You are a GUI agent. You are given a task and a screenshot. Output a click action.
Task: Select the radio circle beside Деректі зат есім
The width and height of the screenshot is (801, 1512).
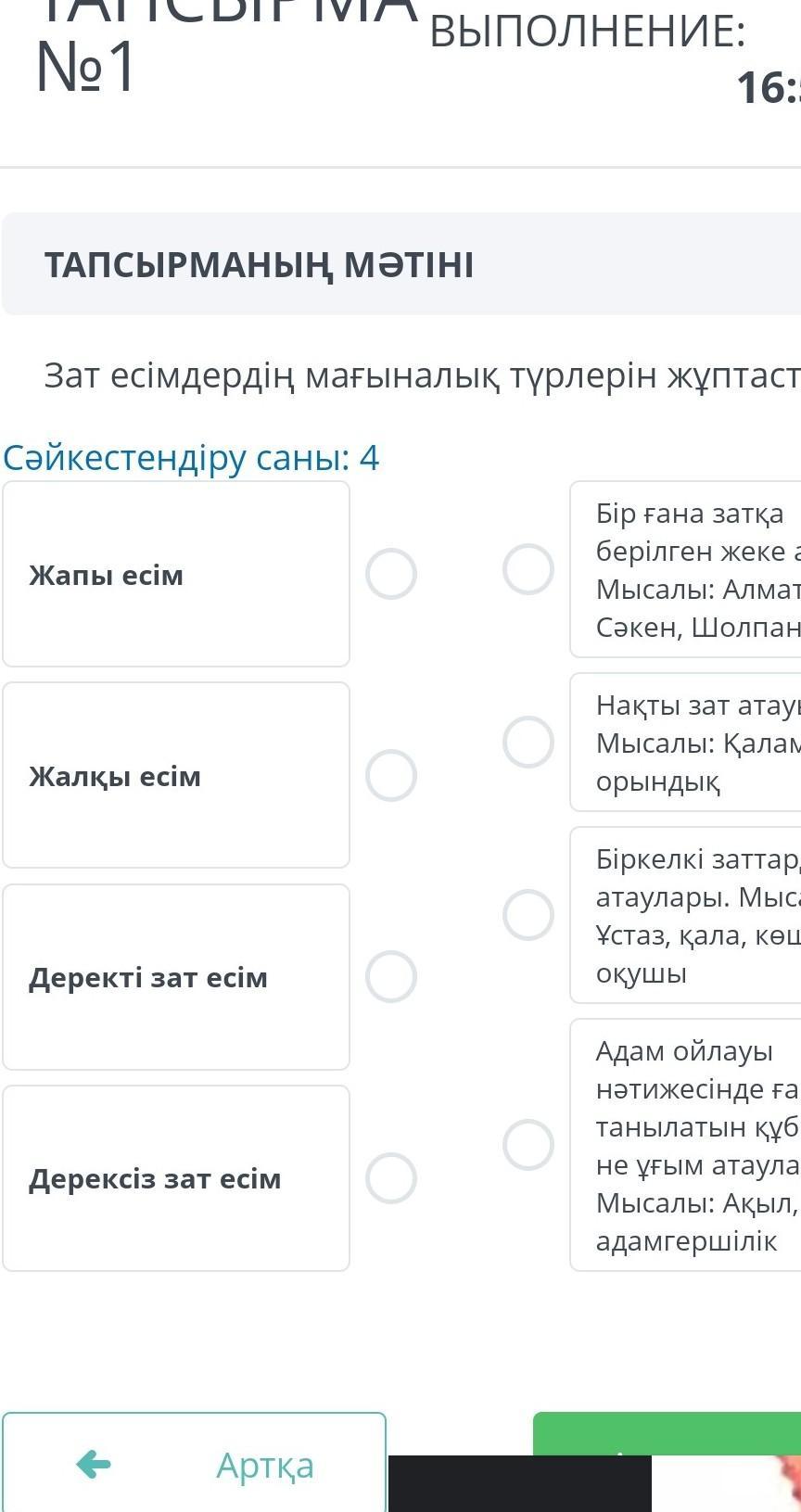tap(390, 976)
